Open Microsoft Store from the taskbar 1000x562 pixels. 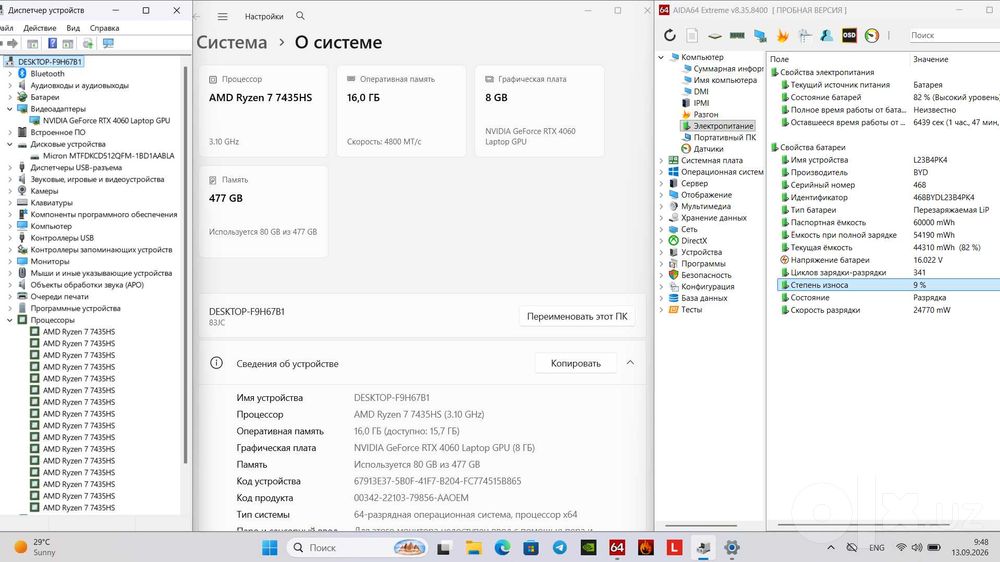pyautogui.click(x=531, y=547)
